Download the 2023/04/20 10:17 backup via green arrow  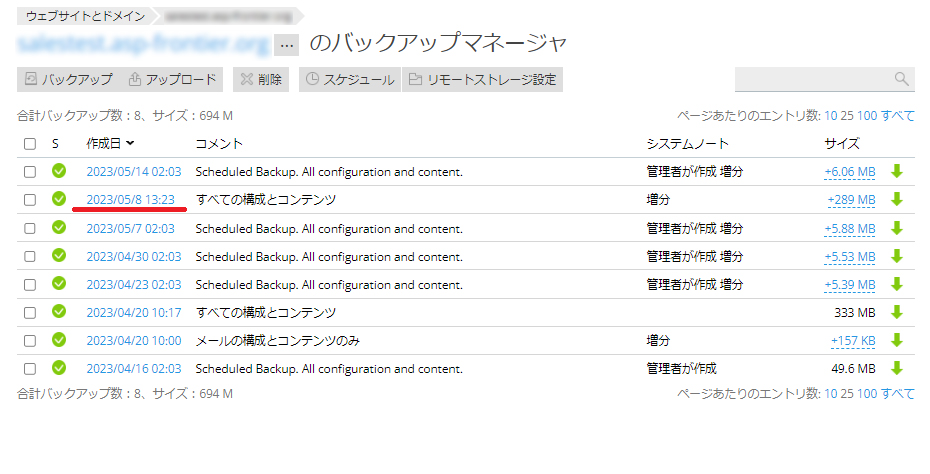point(897,312)
